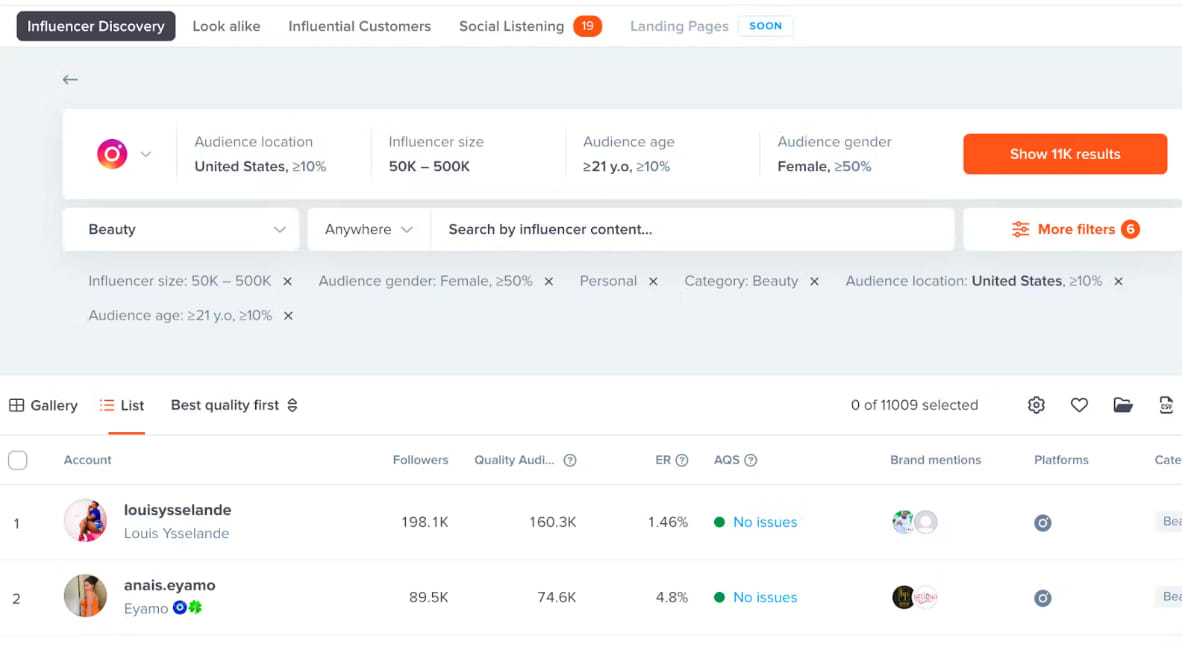This screenshot has height=646, width=1182.
Task: Remove the Personal filter chip
Action: pos(653,281)
